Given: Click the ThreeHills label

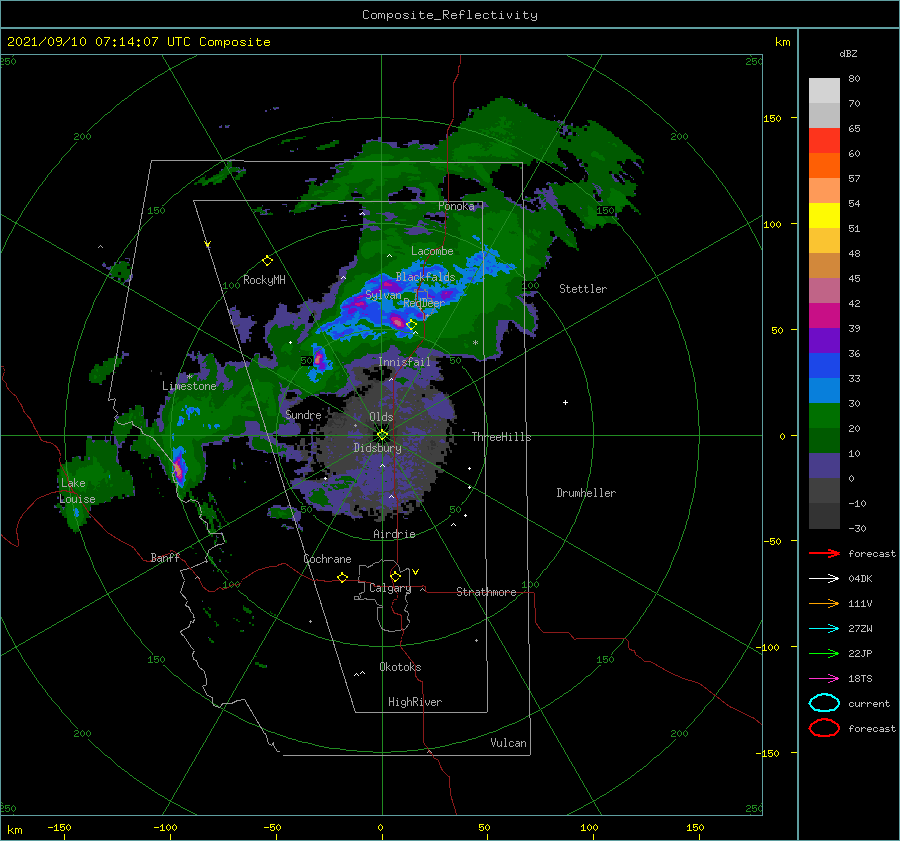Looking at the screenshot, I should coord(501,437).
